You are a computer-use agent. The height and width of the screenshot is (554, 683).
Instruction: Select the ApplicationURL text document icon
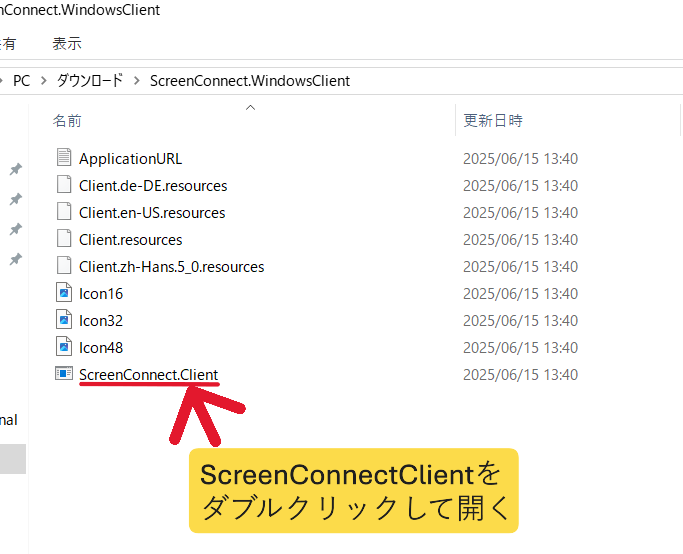click(x=64, y=157)
